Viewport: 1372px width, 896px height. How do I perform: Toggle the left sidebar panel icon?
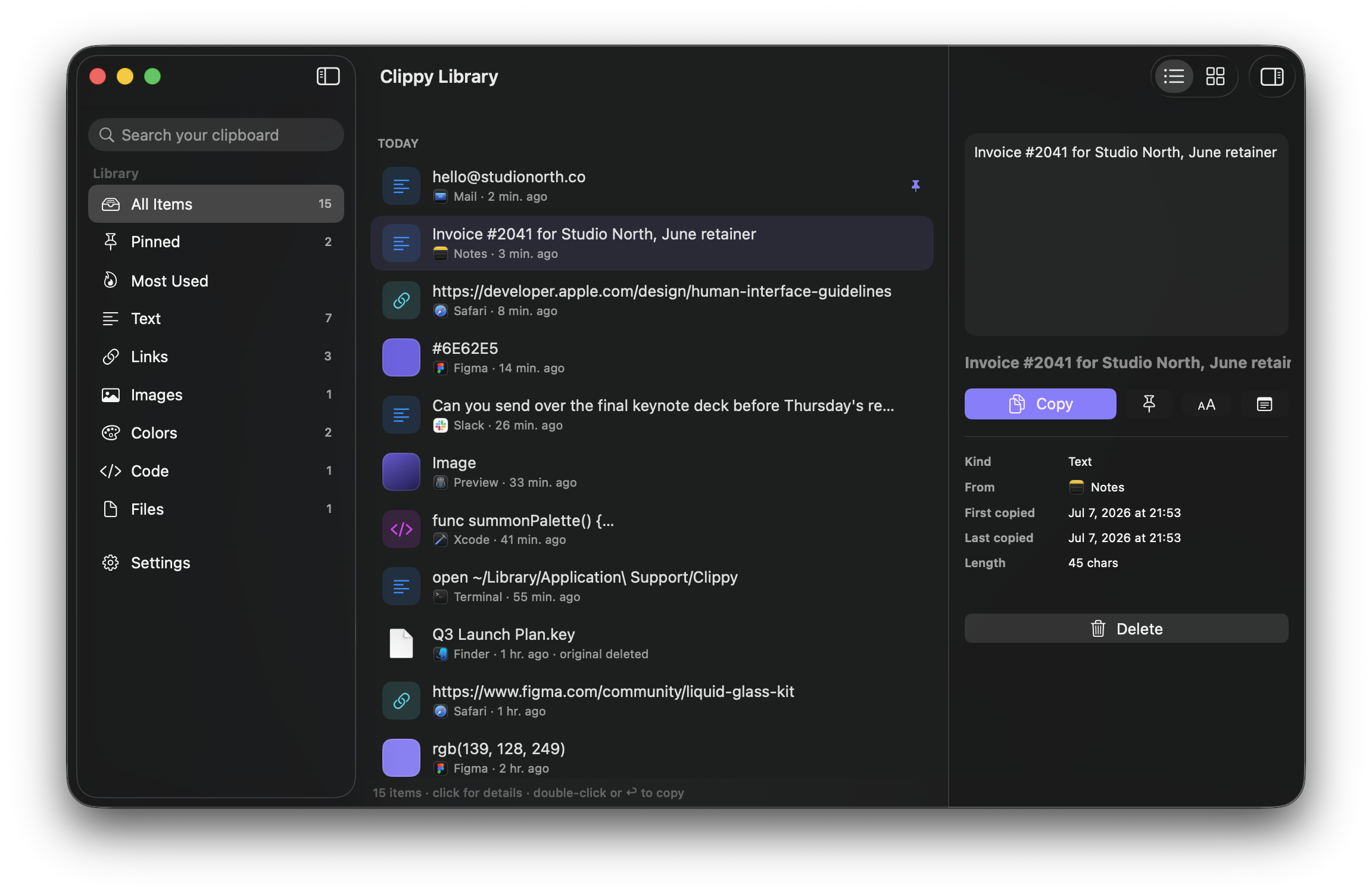pyautogui.click(x=328, y=76)
